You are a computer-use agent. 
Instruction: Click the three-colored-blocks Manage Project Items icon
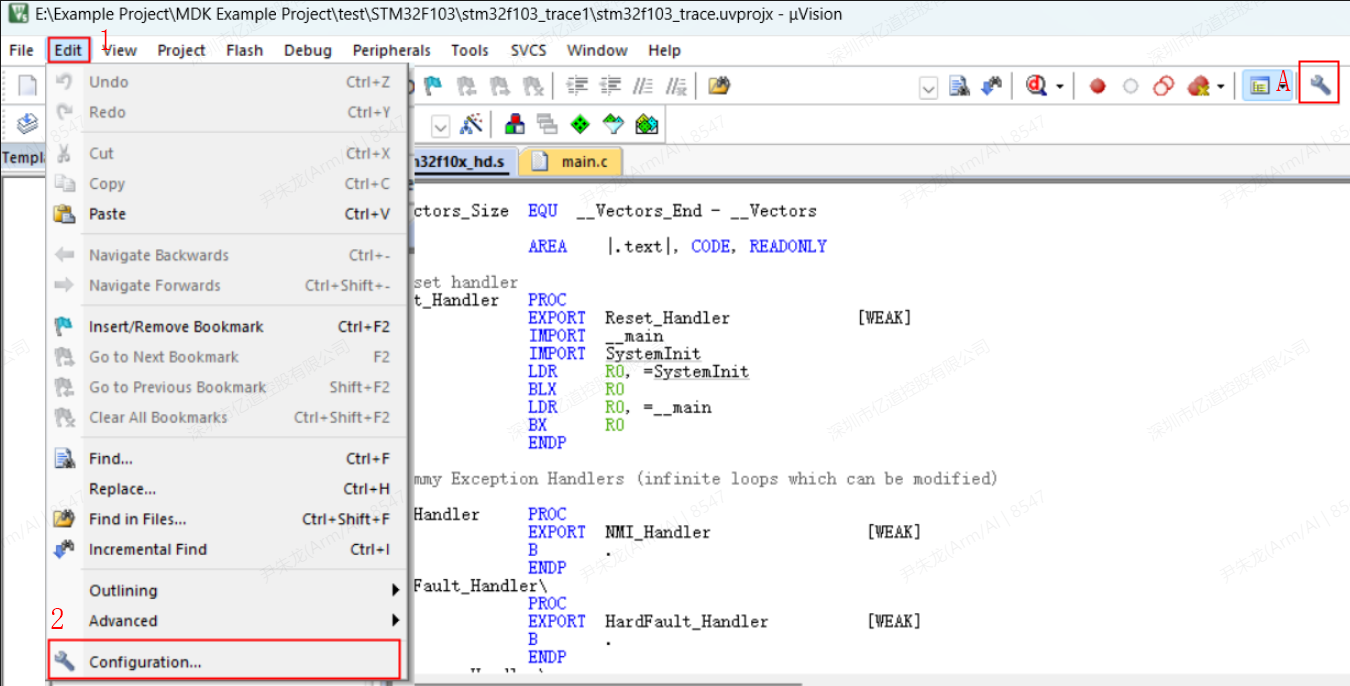(515, 124)
